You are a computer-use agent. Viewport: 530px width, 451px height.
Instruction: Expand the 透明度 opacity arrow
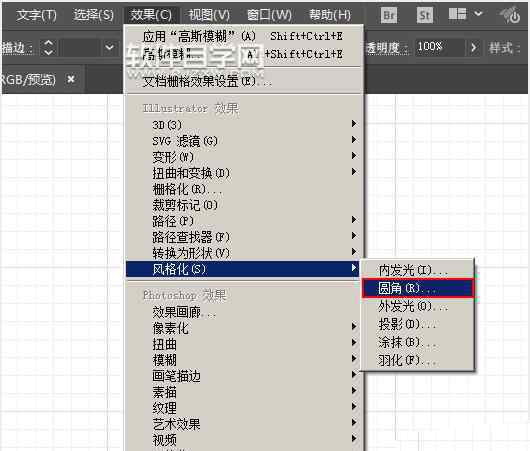click(474, 48)
